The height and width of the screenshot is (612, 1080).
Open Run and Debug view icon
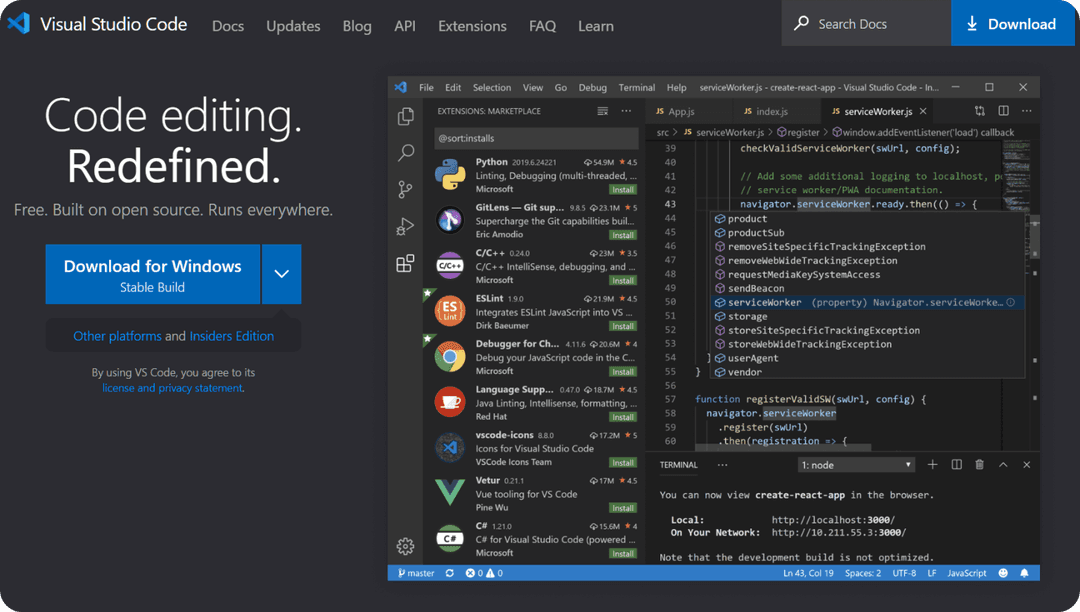coord(405,227)
